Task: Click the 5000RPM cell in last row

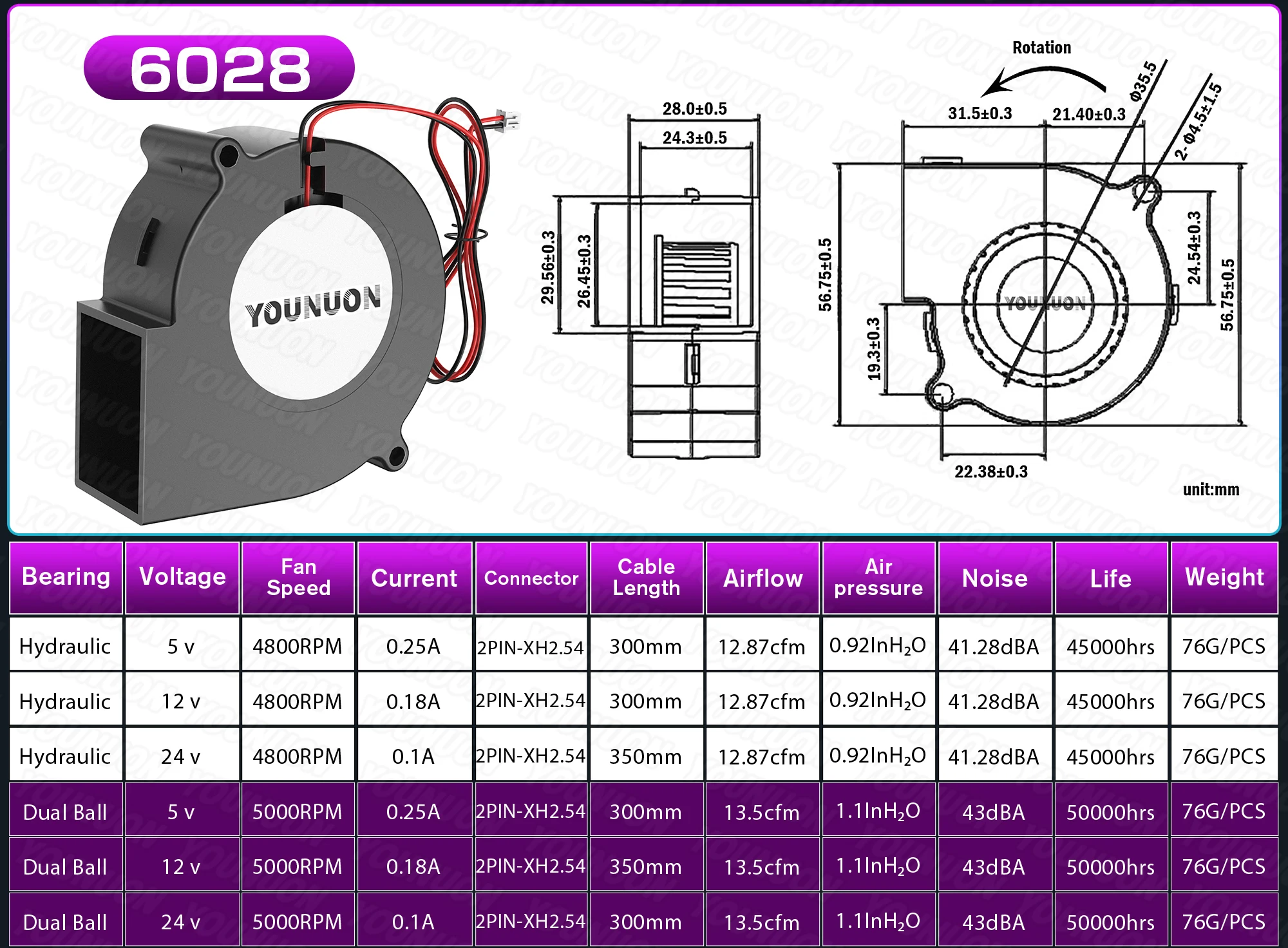Action: pos(297,922)
